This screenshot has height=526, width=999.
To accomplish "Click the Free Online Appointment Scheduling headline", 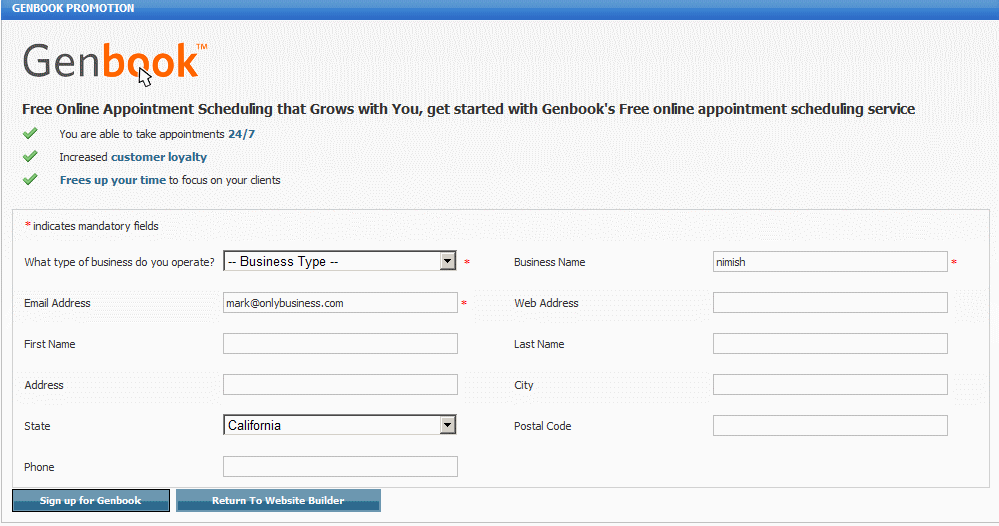I will pyautogui.click(x=468, y=109).
